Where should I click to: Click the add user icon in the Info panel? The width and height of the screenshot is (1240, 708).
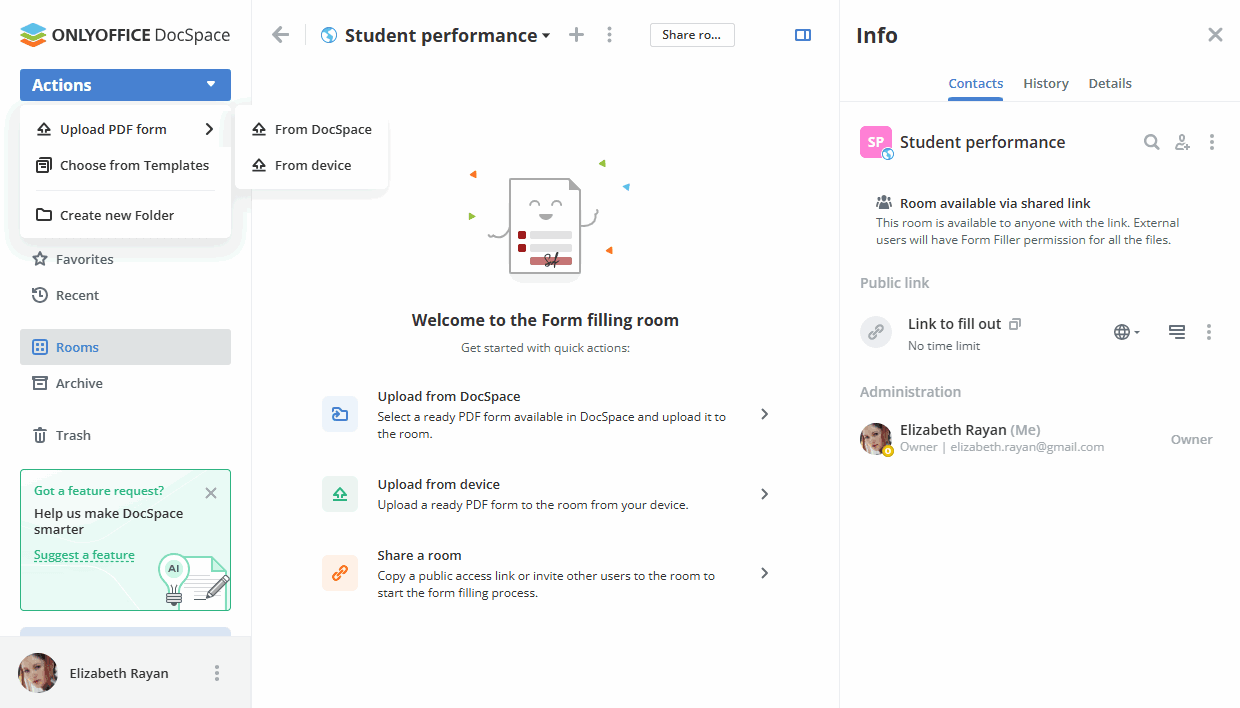(1182, 142)
